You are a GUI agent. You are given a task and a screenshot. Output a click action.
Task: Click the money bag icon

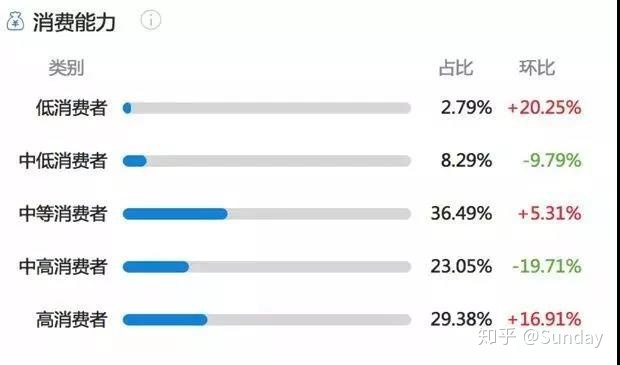pyautogui.click(x=15, y=21)
